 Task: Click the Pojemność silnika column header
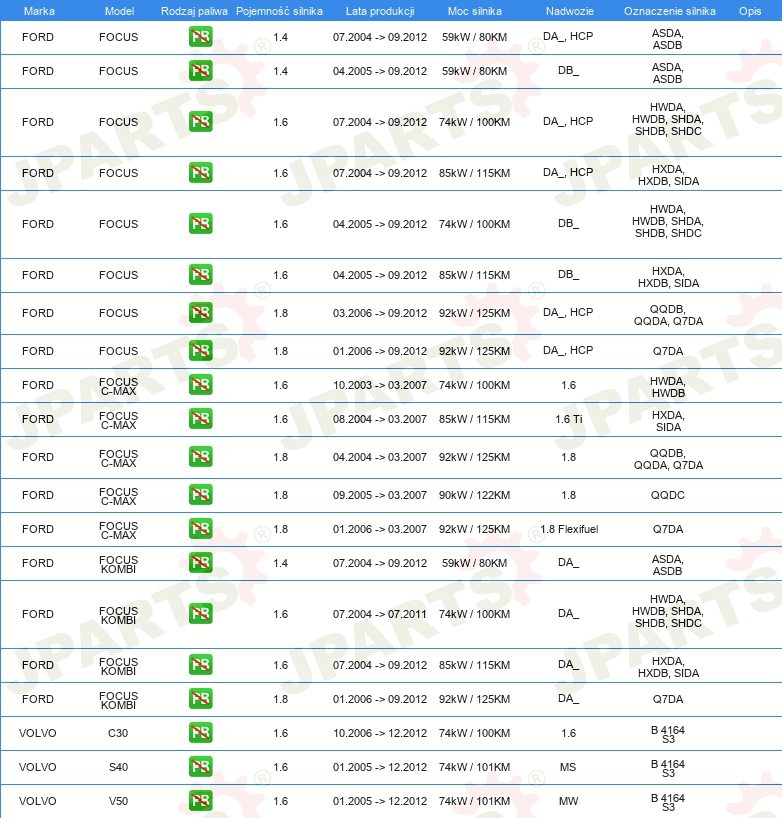click(x=279, y=11)
